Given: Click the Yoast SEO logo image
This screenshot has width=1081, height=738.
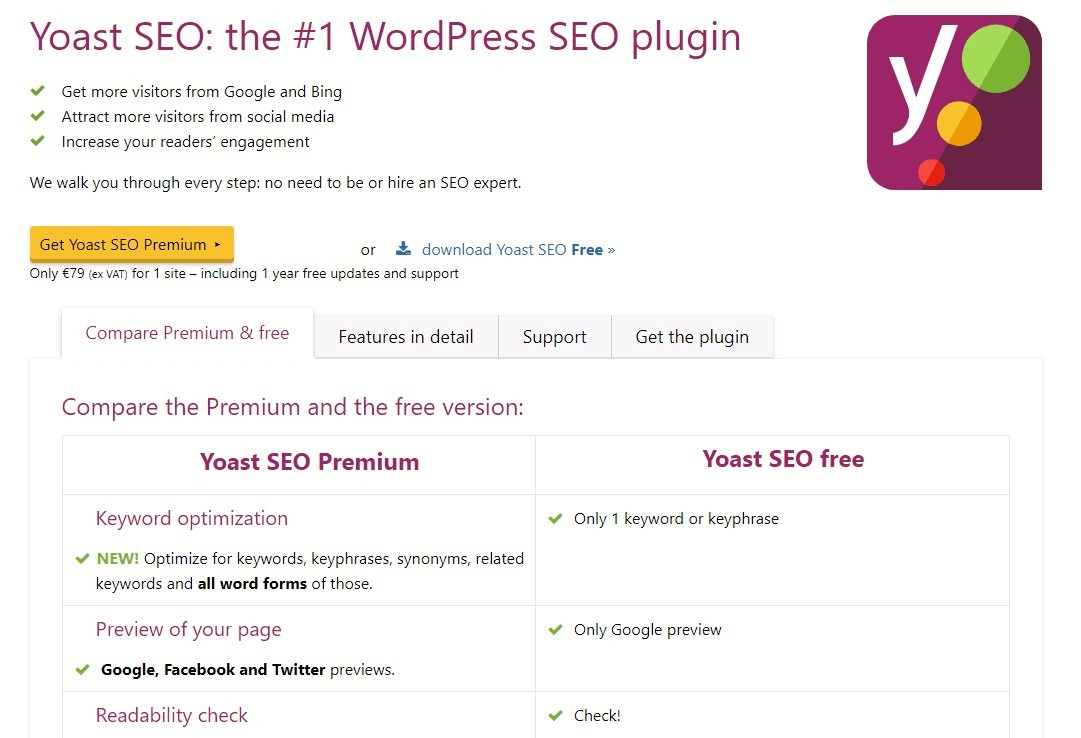Looking at the screenshot, I should [954, 103].
